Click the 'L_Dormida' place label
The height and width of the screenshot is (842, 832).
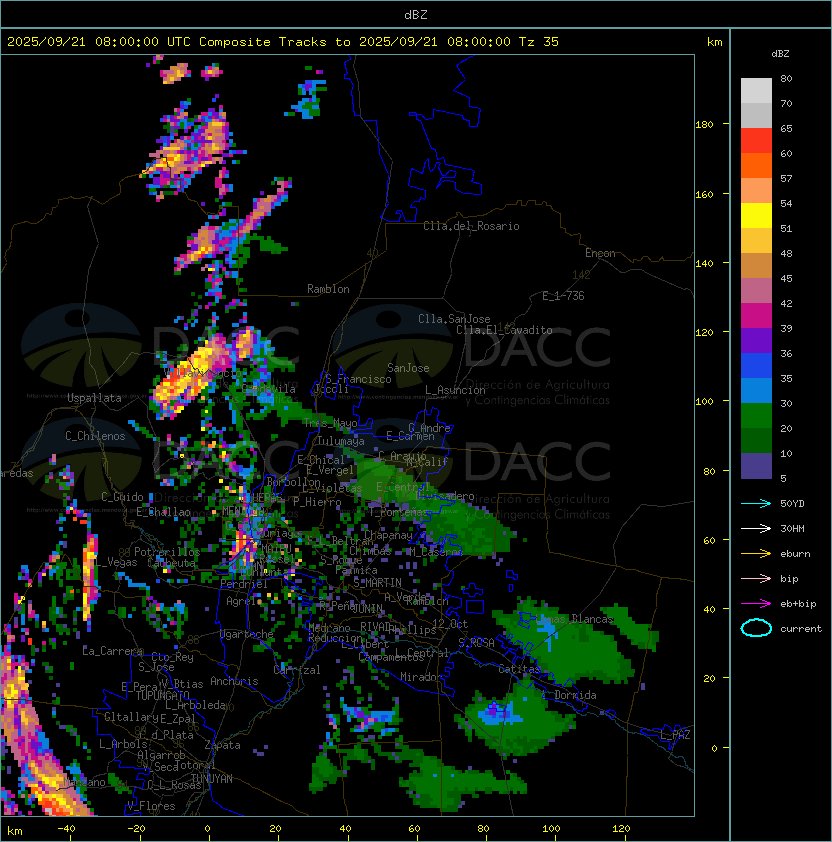(x=569, y=695)
